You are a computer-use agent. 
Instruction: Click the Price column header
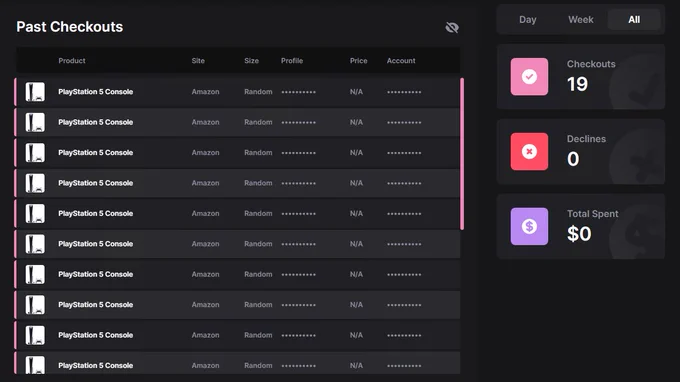(x=359, y=61)
